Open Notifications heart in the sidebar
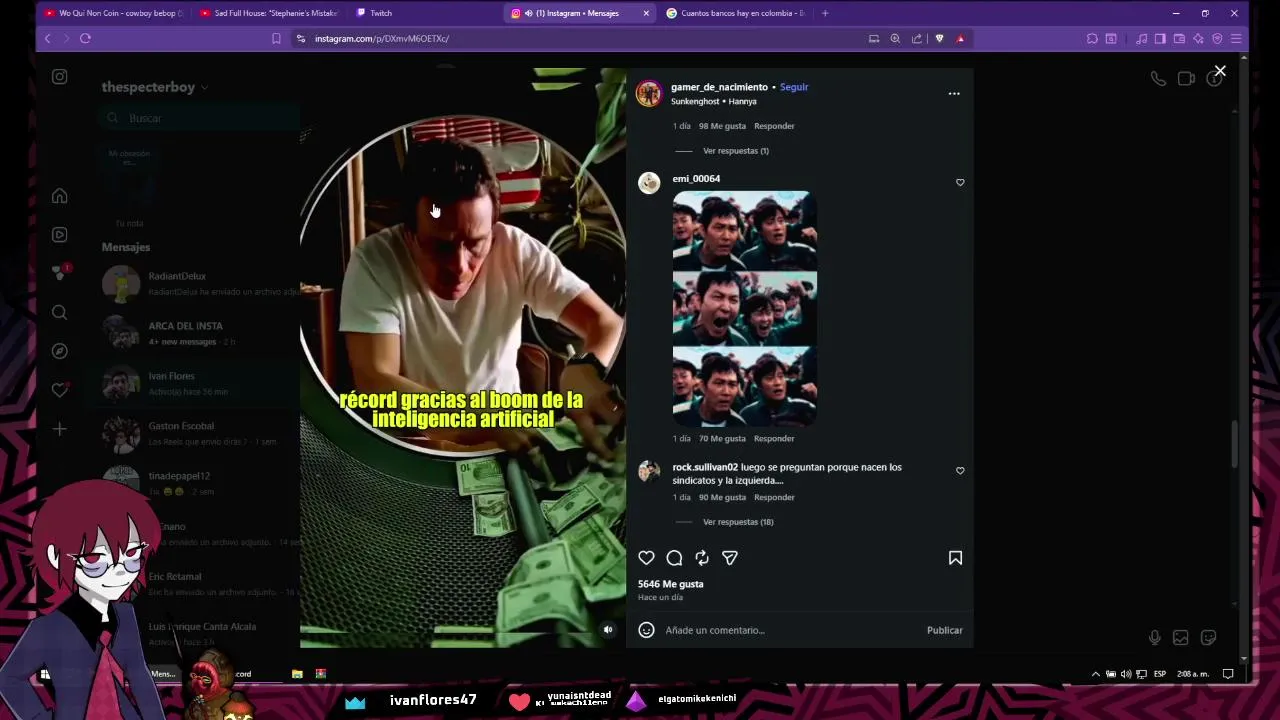The height and width of the screenshot is (720, 1280). pos(60,390)
